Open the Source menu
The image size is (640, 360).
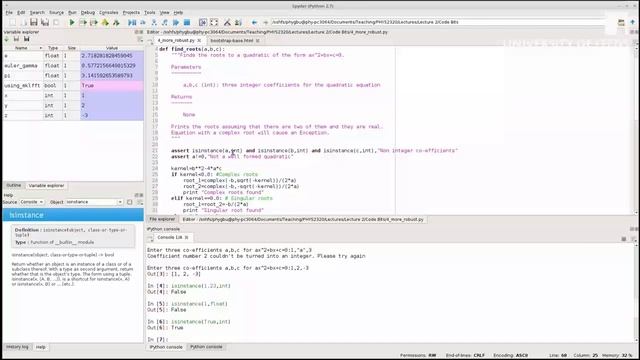[x=56, y=13]
